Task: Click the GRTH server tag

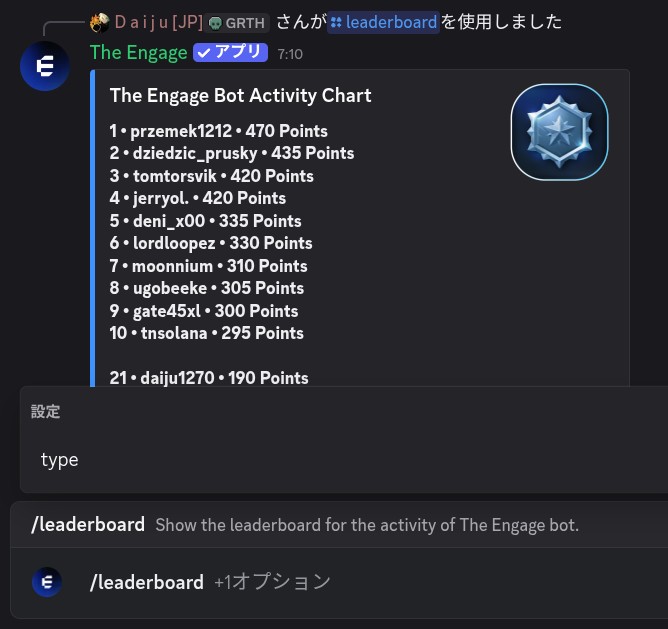Action: point(238,22)
